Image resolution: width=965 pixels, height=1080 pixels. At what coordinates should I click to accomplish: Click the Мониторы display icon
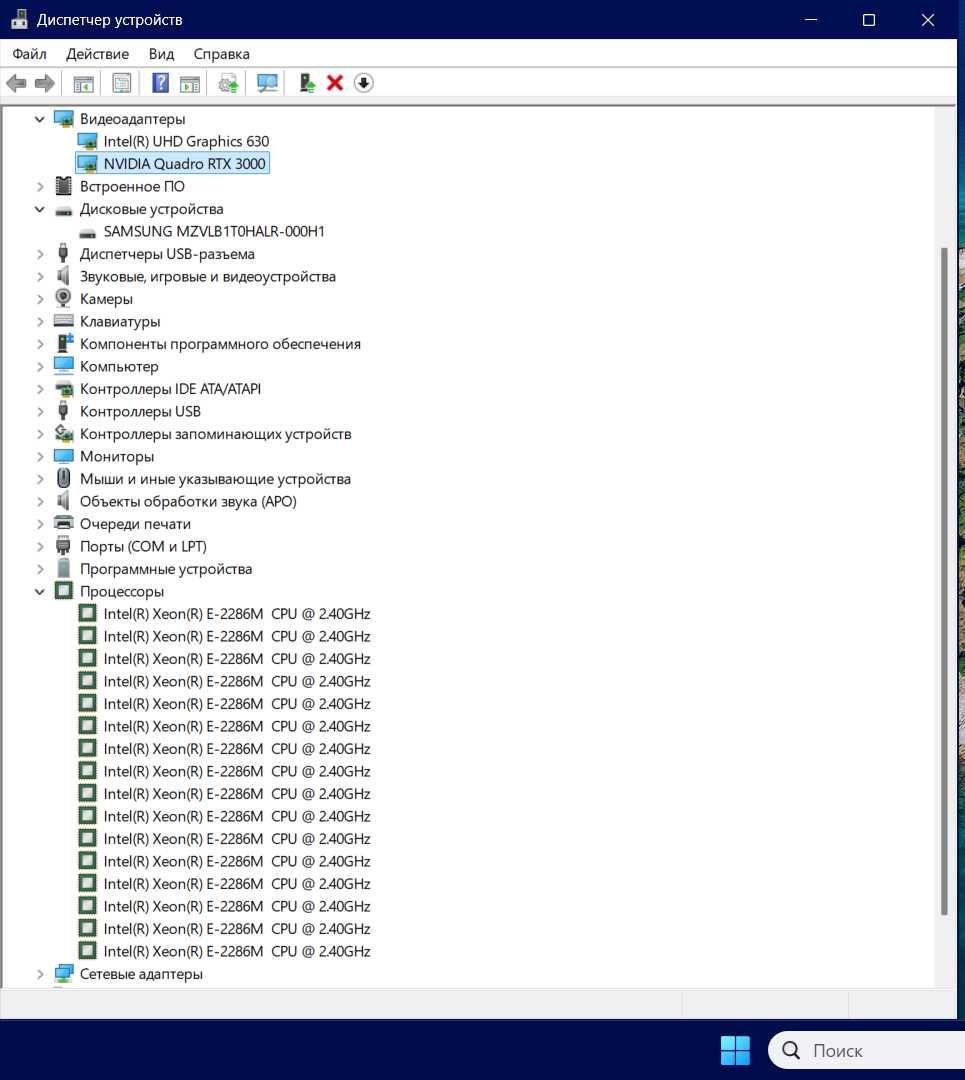pos(63,456)
